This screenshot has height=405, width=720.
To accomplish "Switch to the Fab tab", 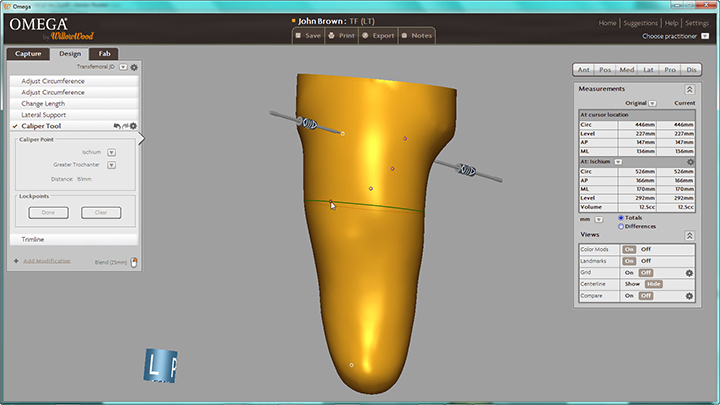I will (104, 53).
